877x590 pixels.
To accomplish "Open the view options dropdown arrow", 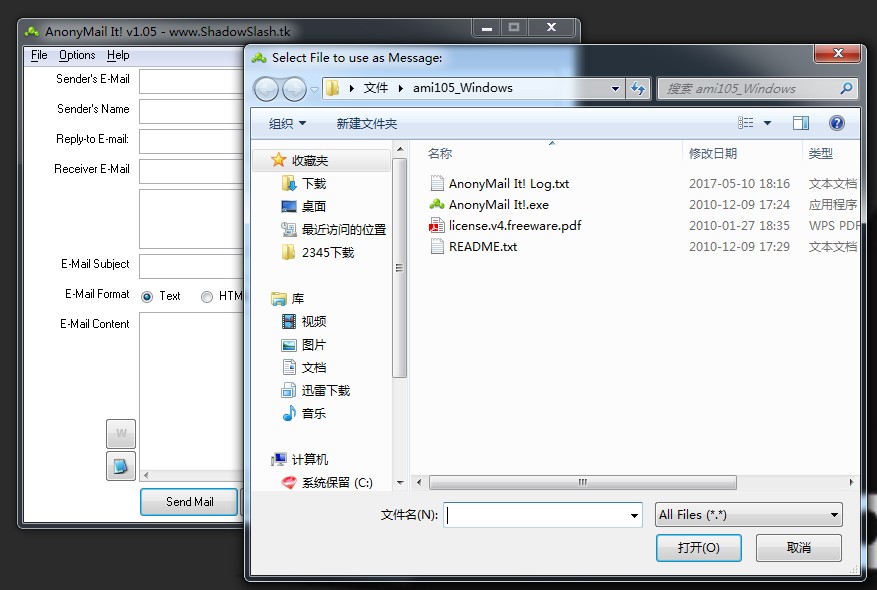I will (767, 123).
